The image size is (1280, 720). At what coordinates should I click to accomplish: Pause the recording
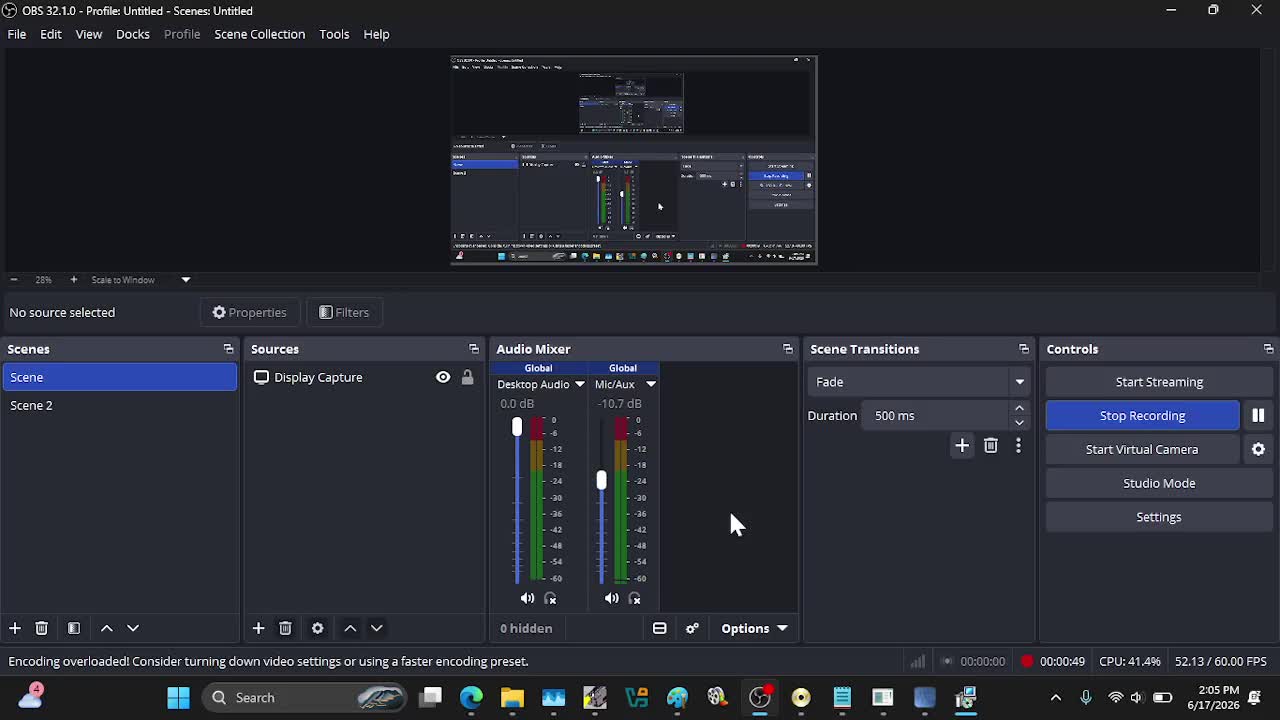click(x=1258, y=415)
